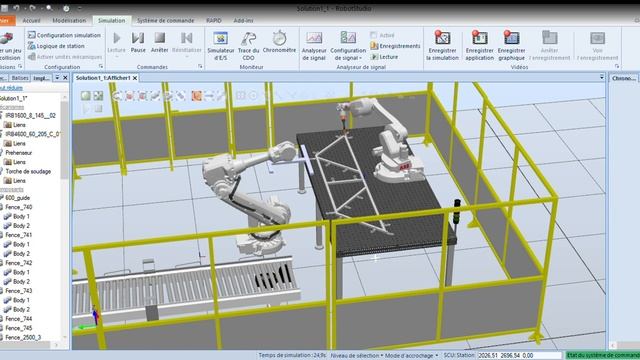This screenshot has height=360, width=640.
Task: Select IRB4600_60_205_C robot in tree
Action: [33, 134]
